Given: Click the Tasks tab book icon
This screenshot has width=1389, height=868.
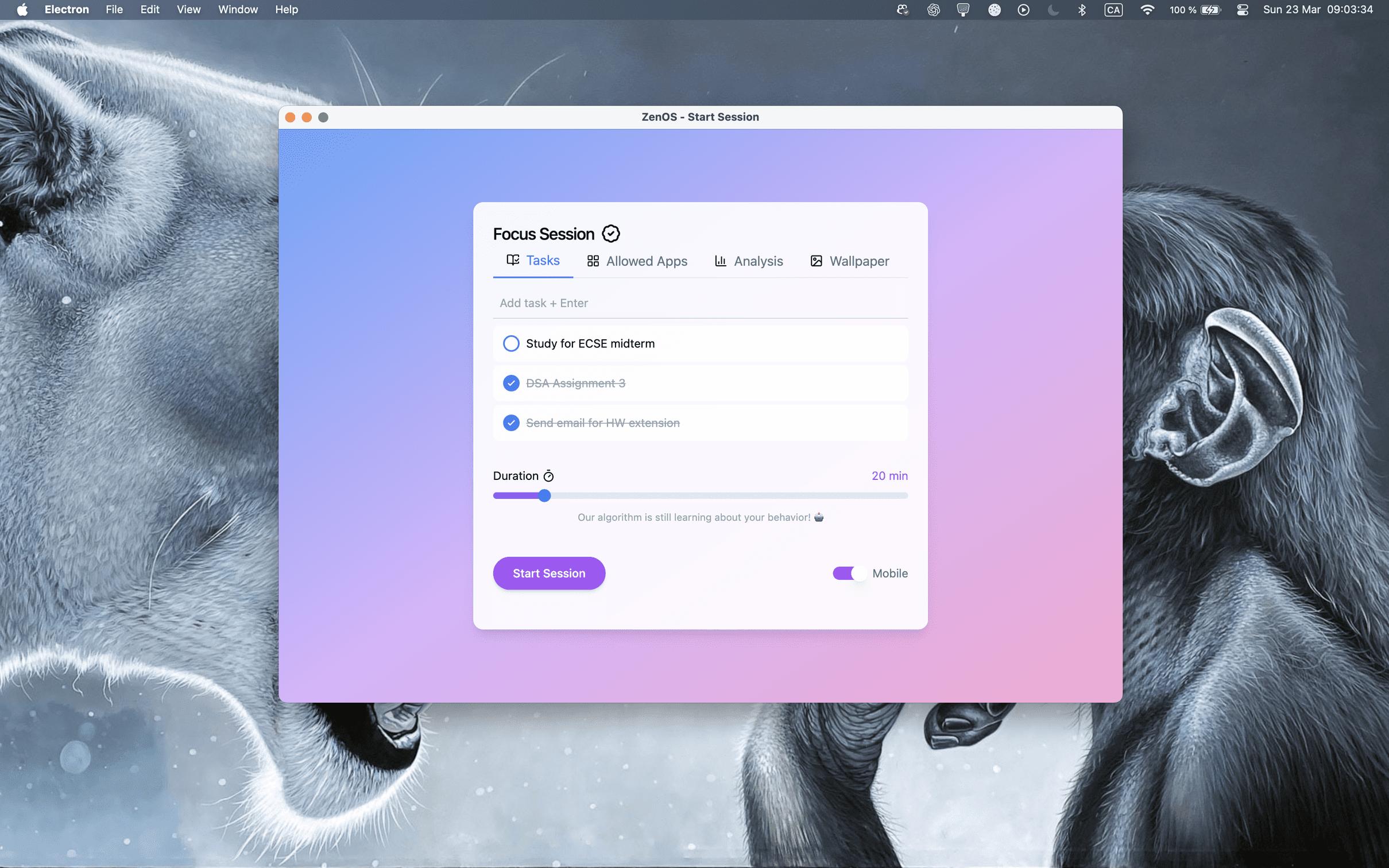Looking at the screenshot, I should coord(513,260).
